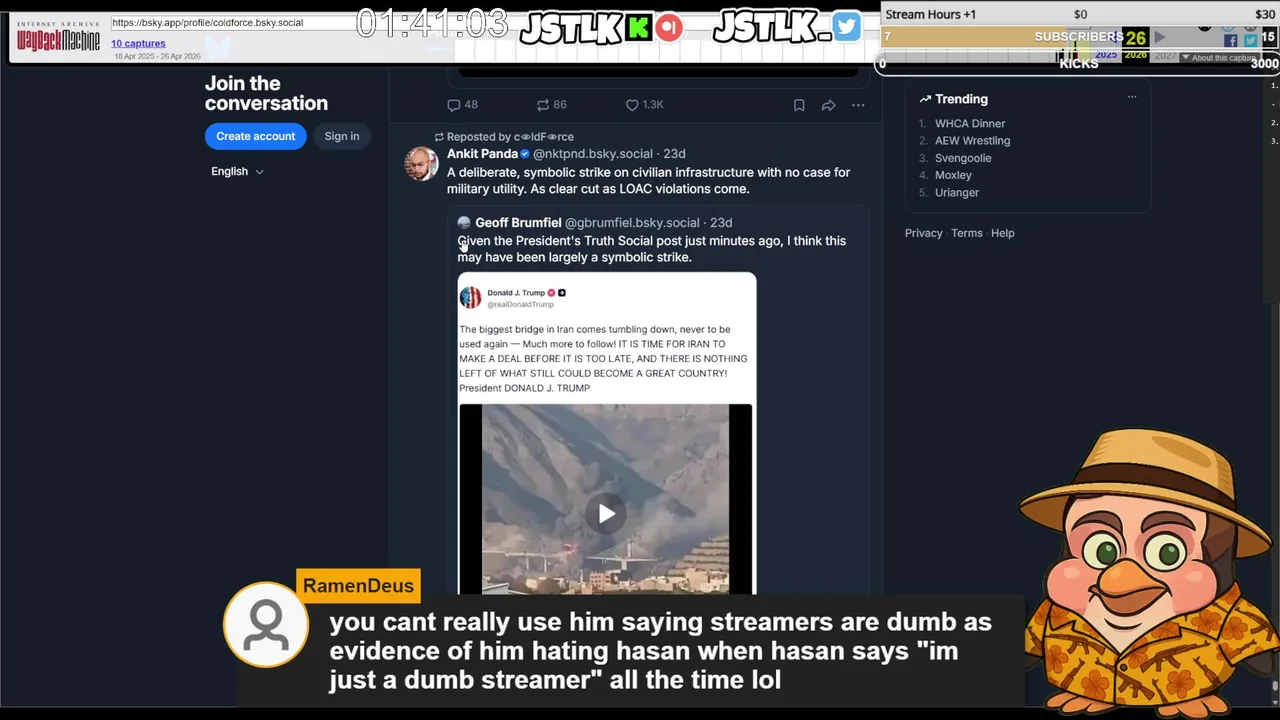
Task: Open Geoff Brumfiel's quoted post author name
Action: coord(518,223)
